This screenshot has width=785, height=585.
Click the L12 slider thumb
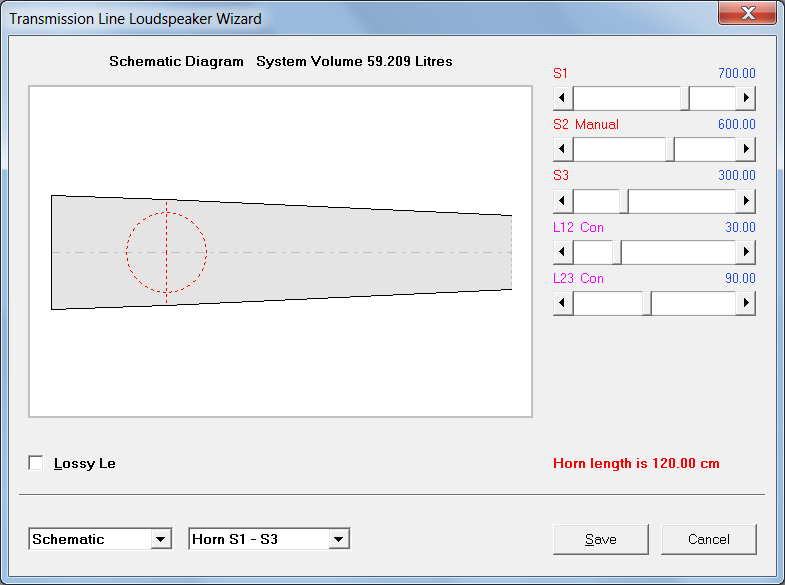pos(617,252)
